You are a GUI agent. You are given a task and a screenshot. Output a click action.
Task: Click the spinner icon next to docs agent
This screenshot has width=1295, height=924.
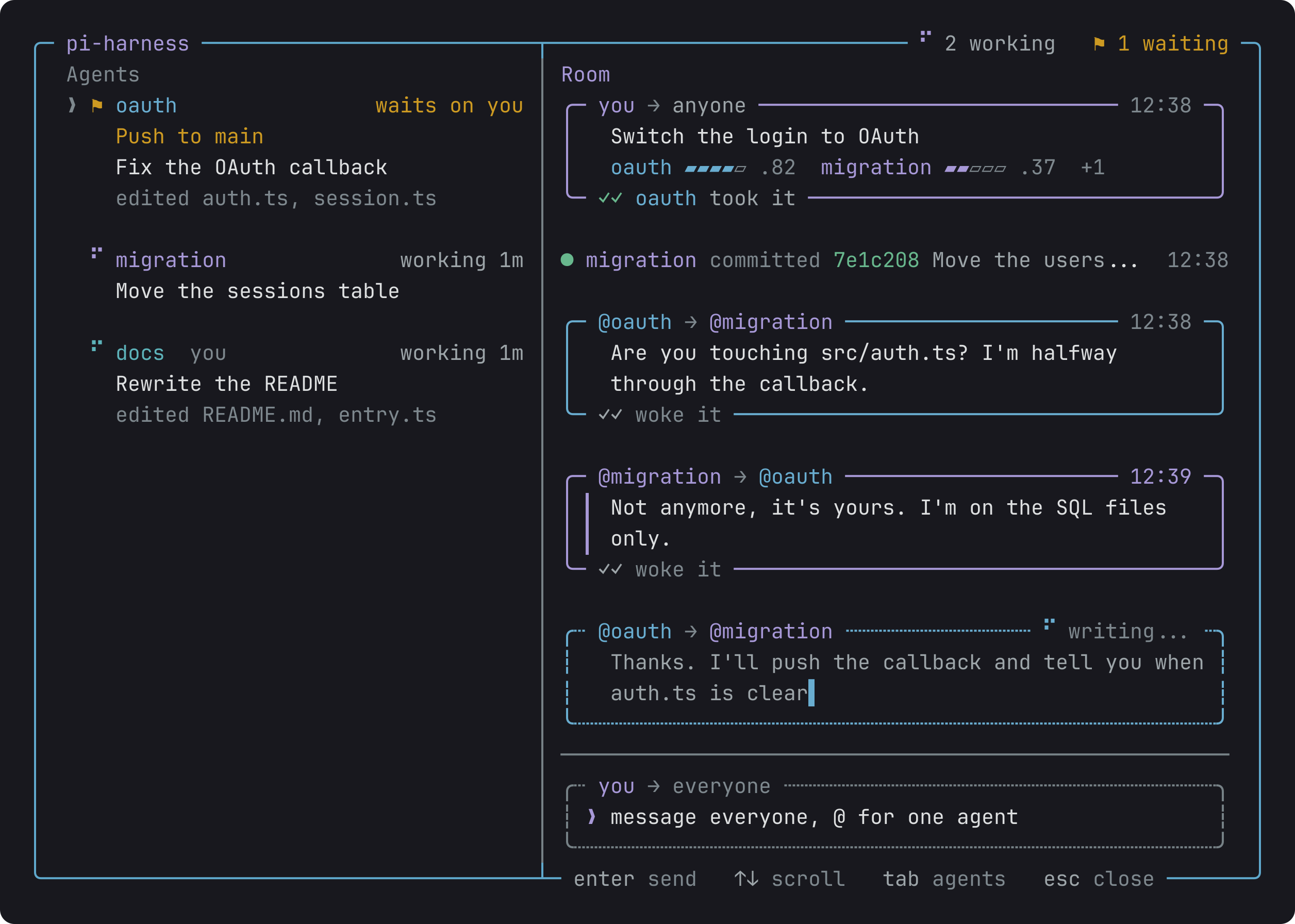tap(97, 345)
